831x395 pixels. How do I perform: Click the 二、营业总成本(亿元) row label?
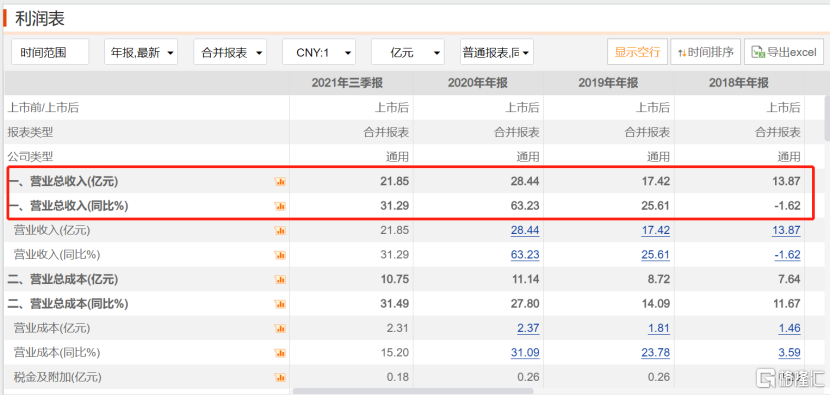click(x=63, y=279)
